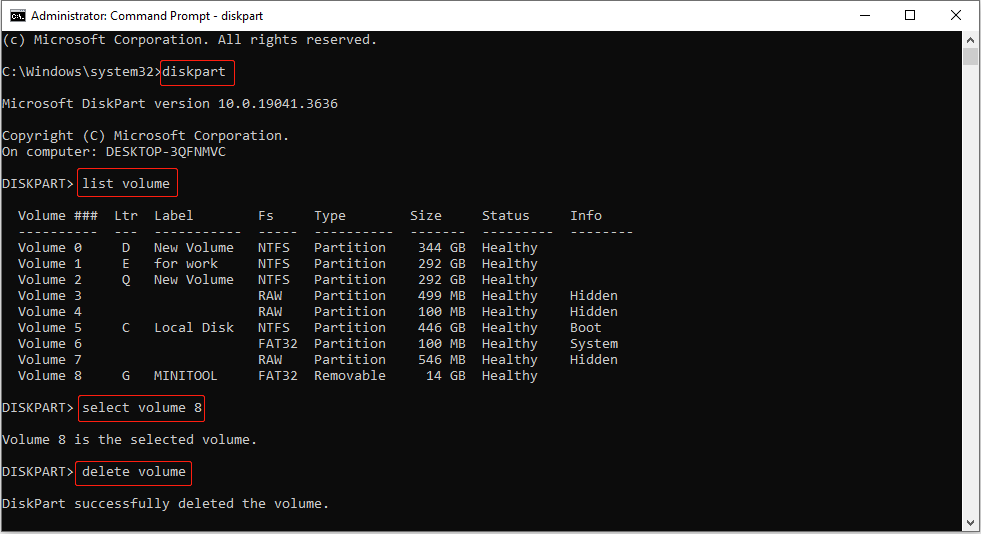The height and width of the screenshot is (534, 981).
Task: Click 'Copyright (C) Microsoft Corporation.' line
Action: [x=146, y=136]
